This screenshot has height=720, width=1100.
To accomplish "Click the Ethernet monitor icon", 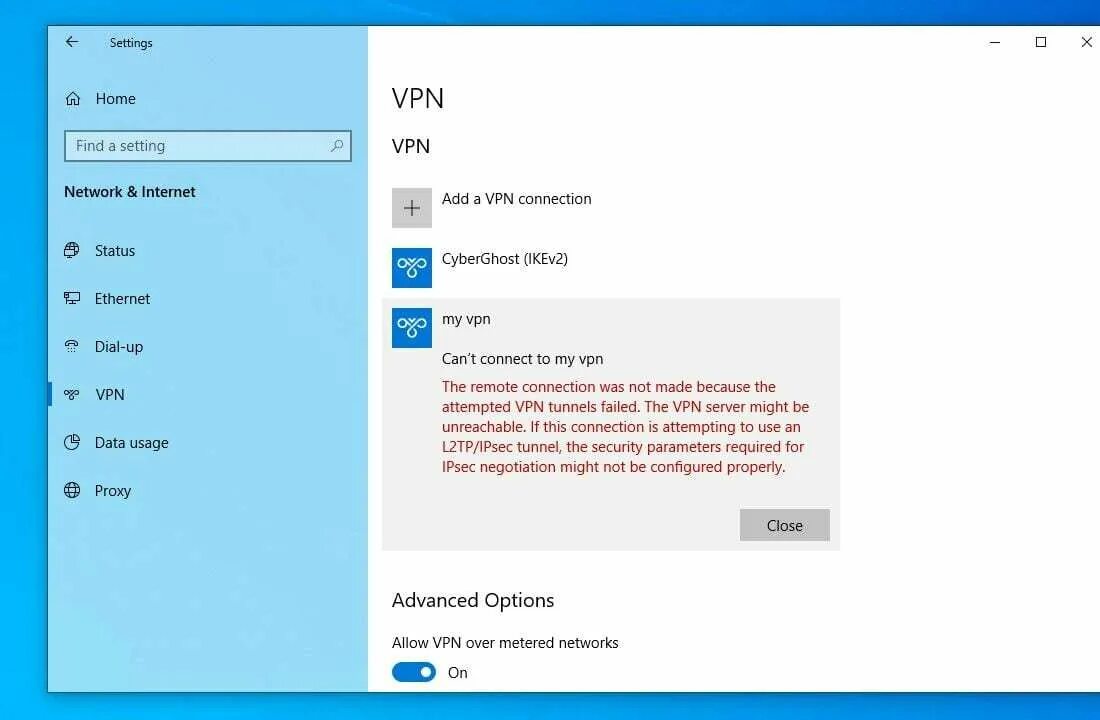I will pyautogui.click(x=72, y=298).
